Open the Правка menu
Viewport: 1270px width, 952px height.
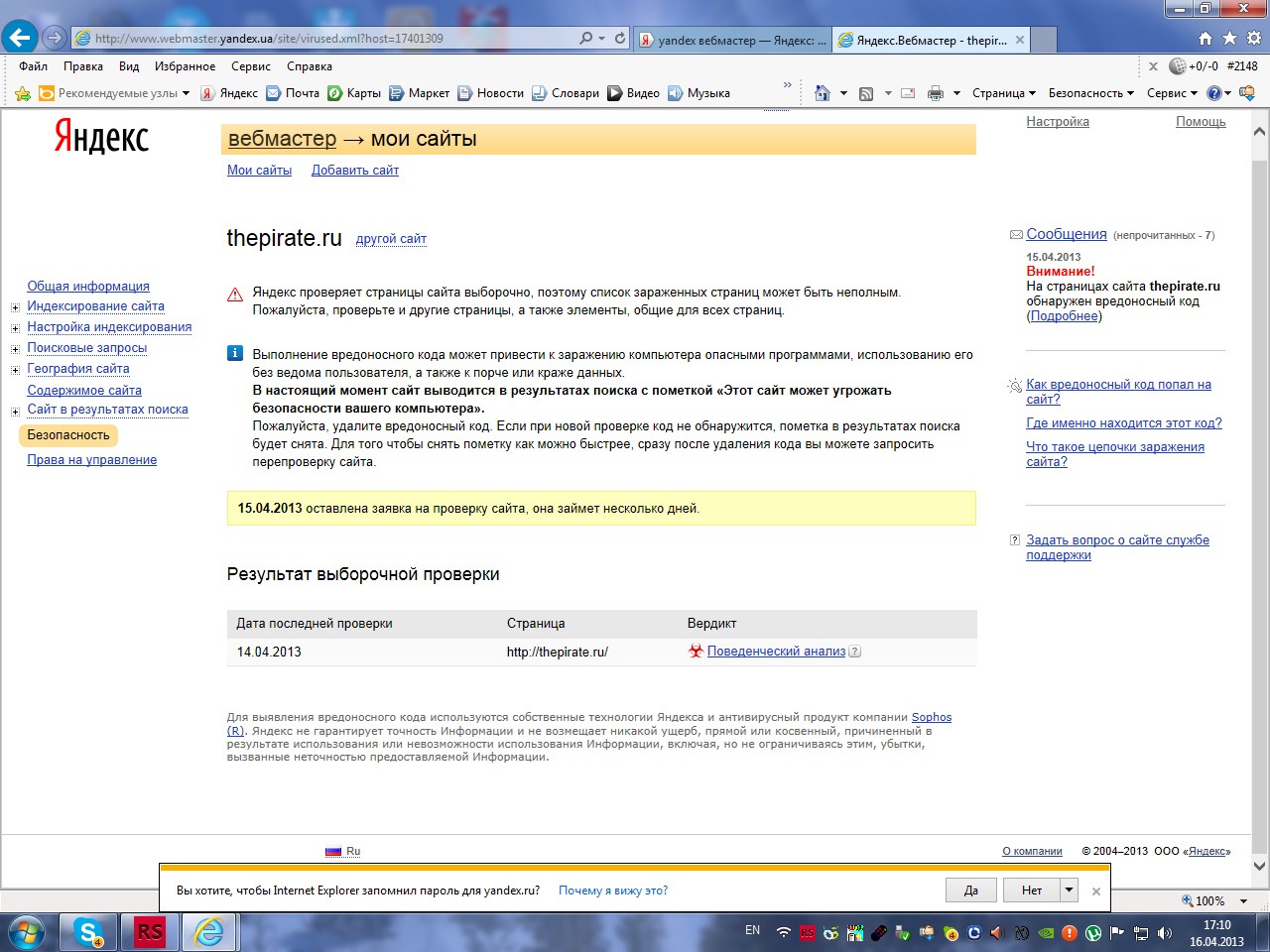(x=83, y=66)
